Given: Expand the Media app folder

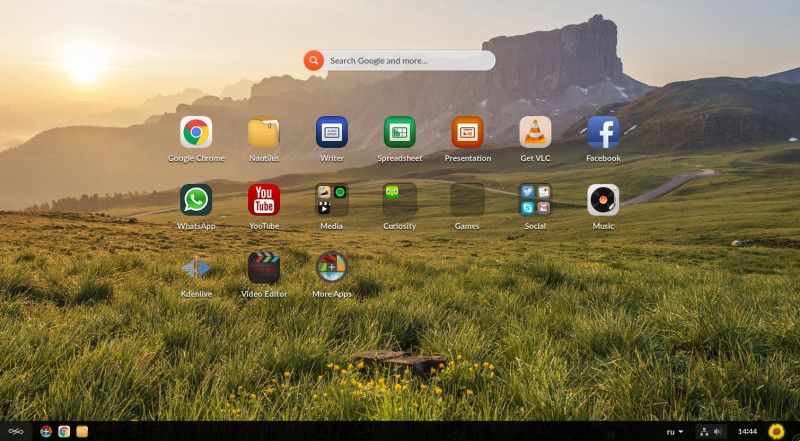Looking at the screenshot, I should click(332, 200).
